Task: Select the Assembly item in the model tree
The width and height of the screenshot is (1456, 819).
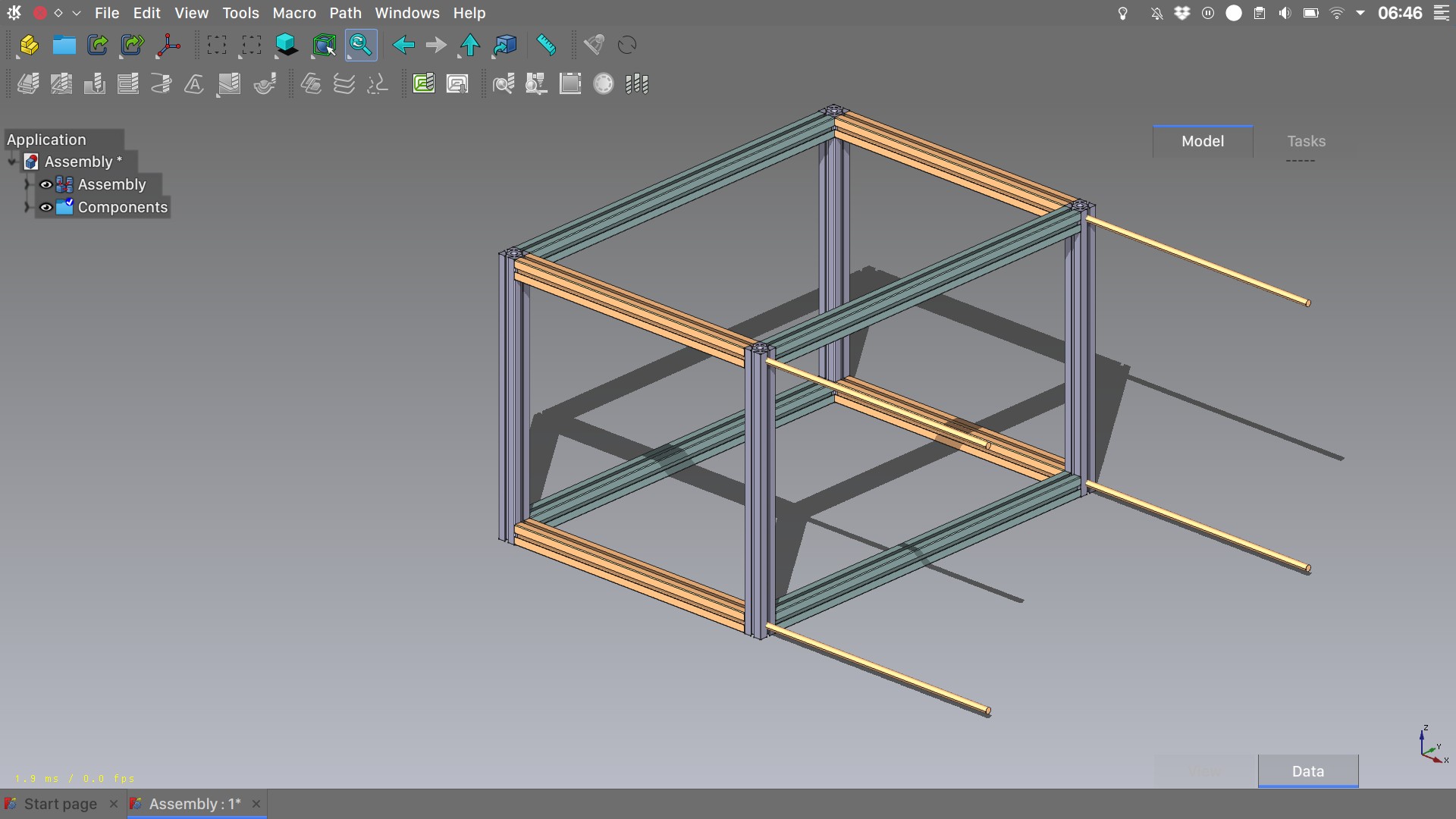Action: click(114, 184)
